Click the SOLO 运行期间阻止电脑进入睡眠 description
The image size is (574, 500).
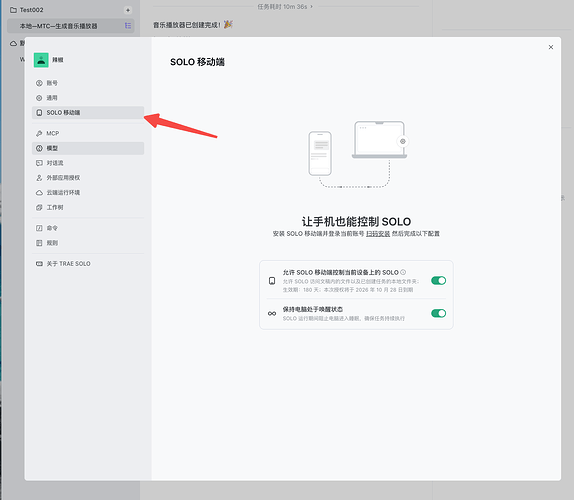(x=344, y=318)
